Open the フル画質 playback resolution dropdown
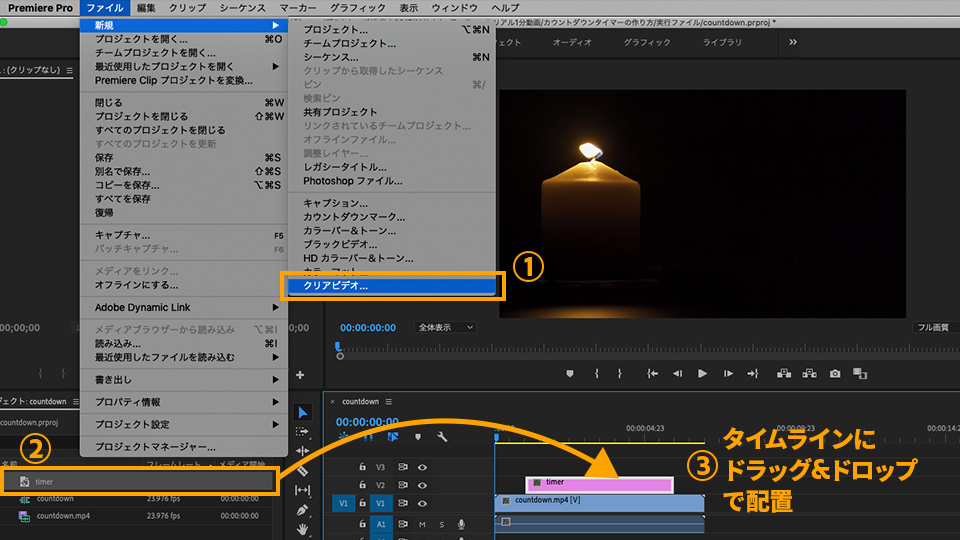The image size is (960, 540). (x=936, y=328)
